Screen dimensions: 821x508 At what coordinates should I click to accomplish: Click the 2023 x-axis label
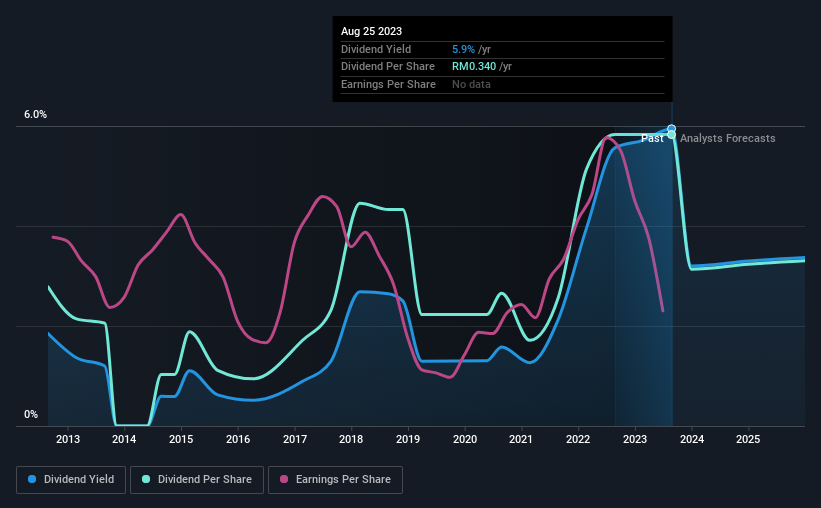[x=635, y=439]
